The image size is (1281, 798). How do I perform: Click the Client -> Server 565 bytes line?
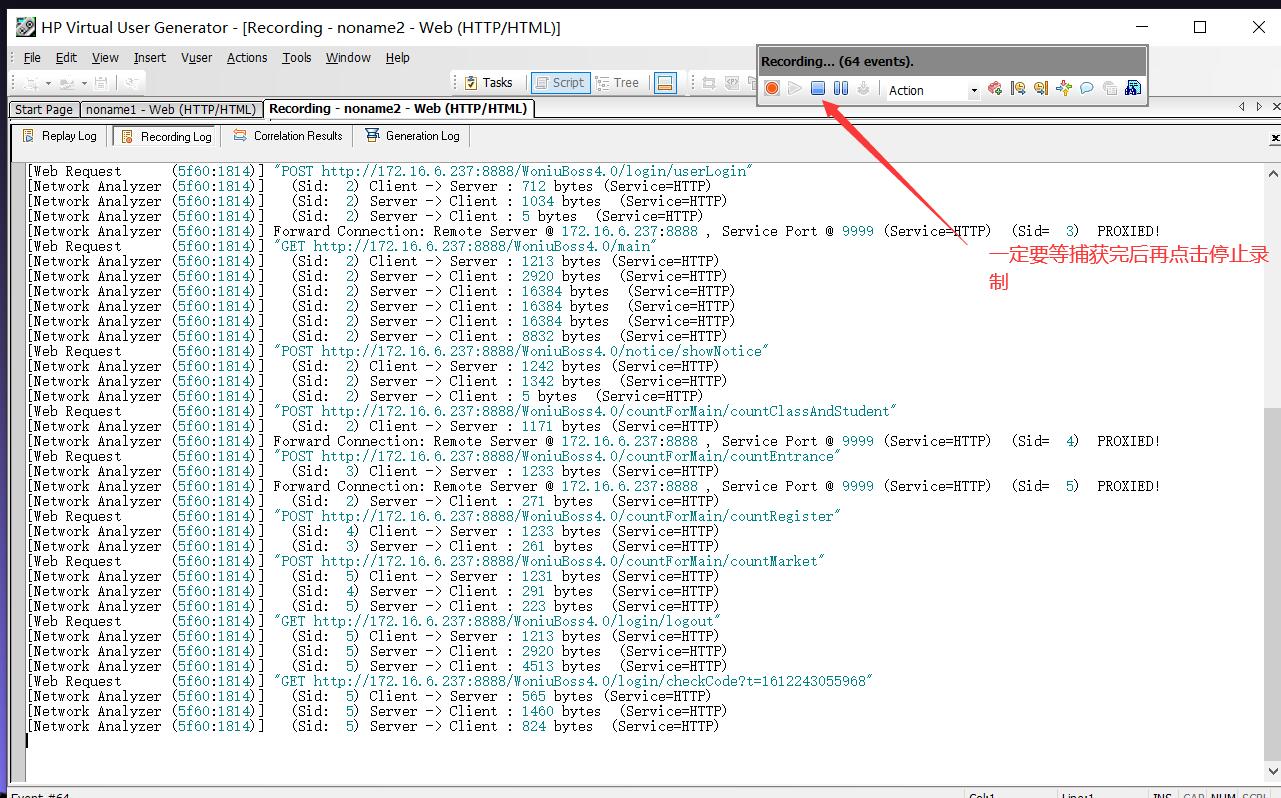click(370, 696)
